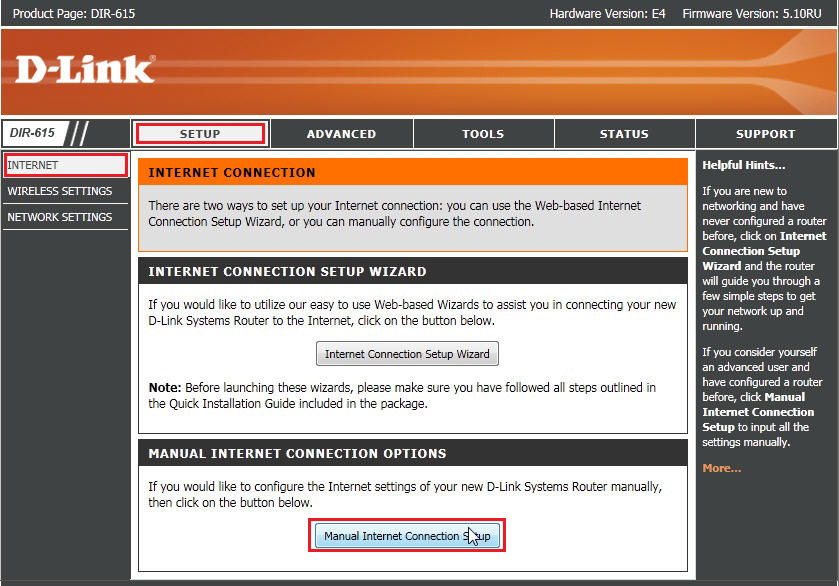Click the Hardware Version: E4 text

(x=607, y=13)
